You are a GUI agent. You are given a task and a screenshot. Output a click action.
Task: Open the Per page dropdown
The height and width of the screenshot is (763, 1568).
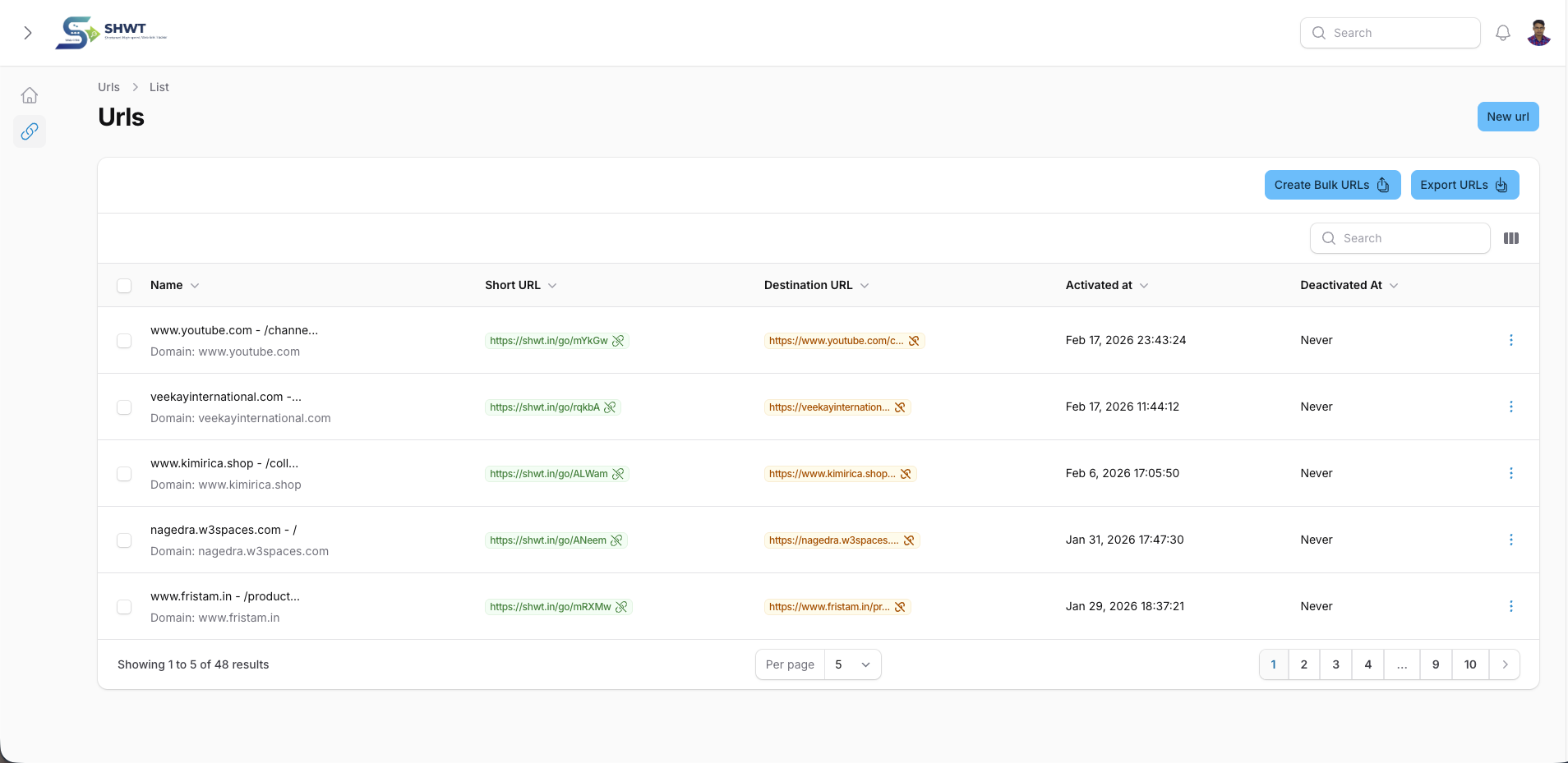[852, 664]
